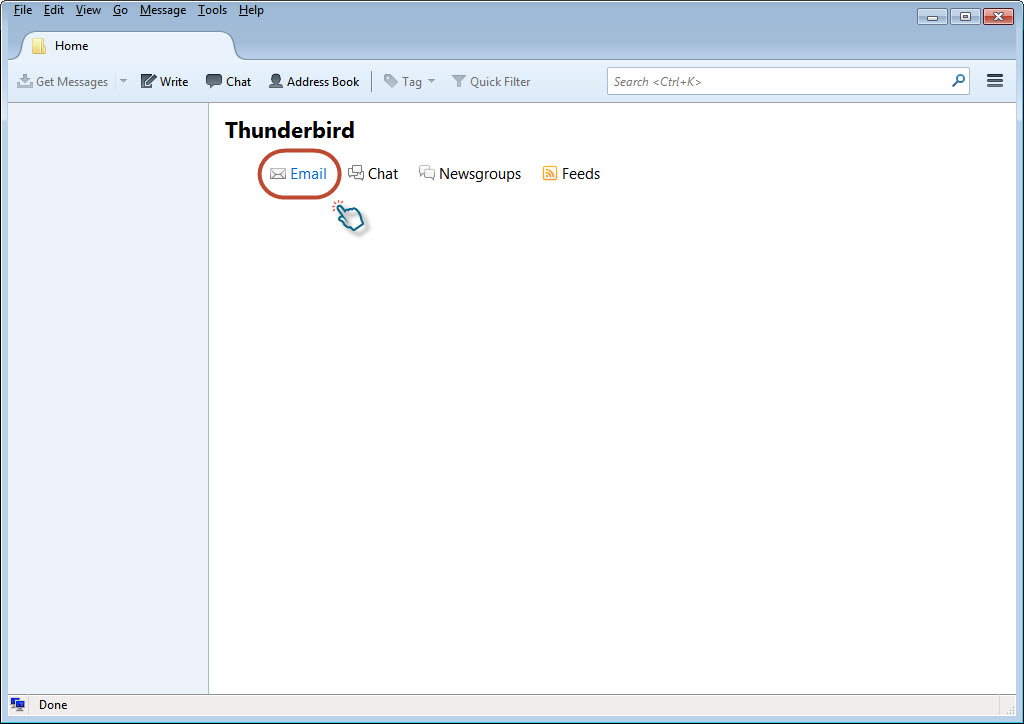Viewport: 1024px width, 724px height.
Task: Open Chat from the toolbar
Action: [x=229, y=81]
